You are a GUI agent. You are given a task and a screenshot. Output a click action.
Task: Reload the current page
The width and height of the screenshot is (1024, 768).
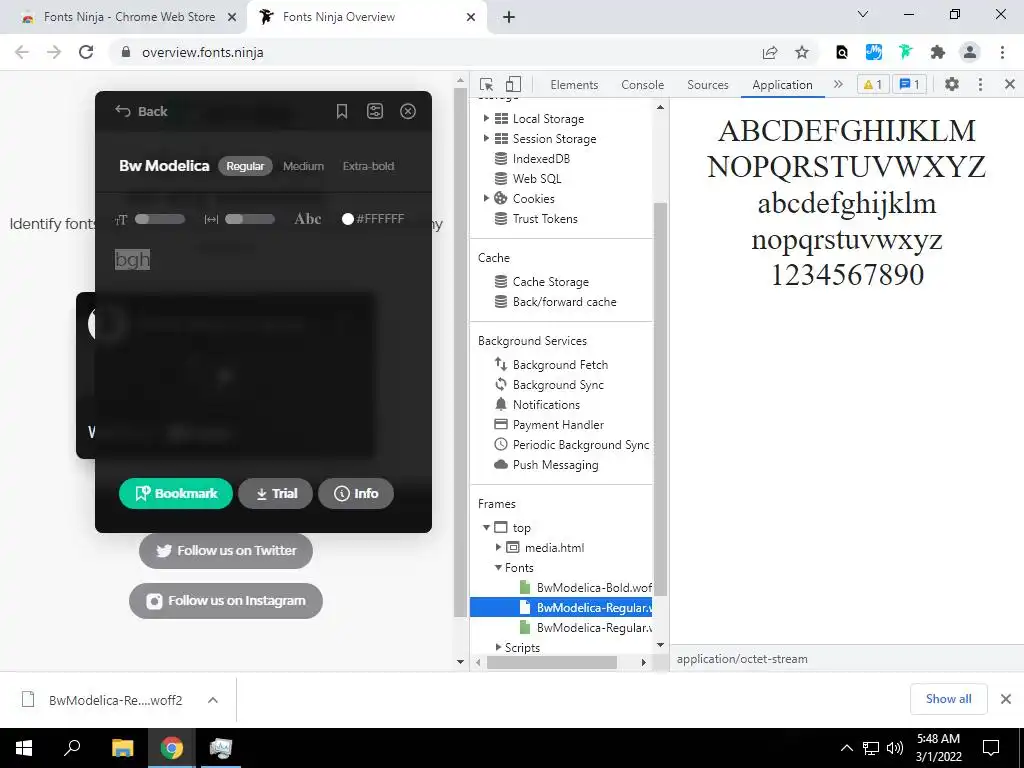pos(86,52)
